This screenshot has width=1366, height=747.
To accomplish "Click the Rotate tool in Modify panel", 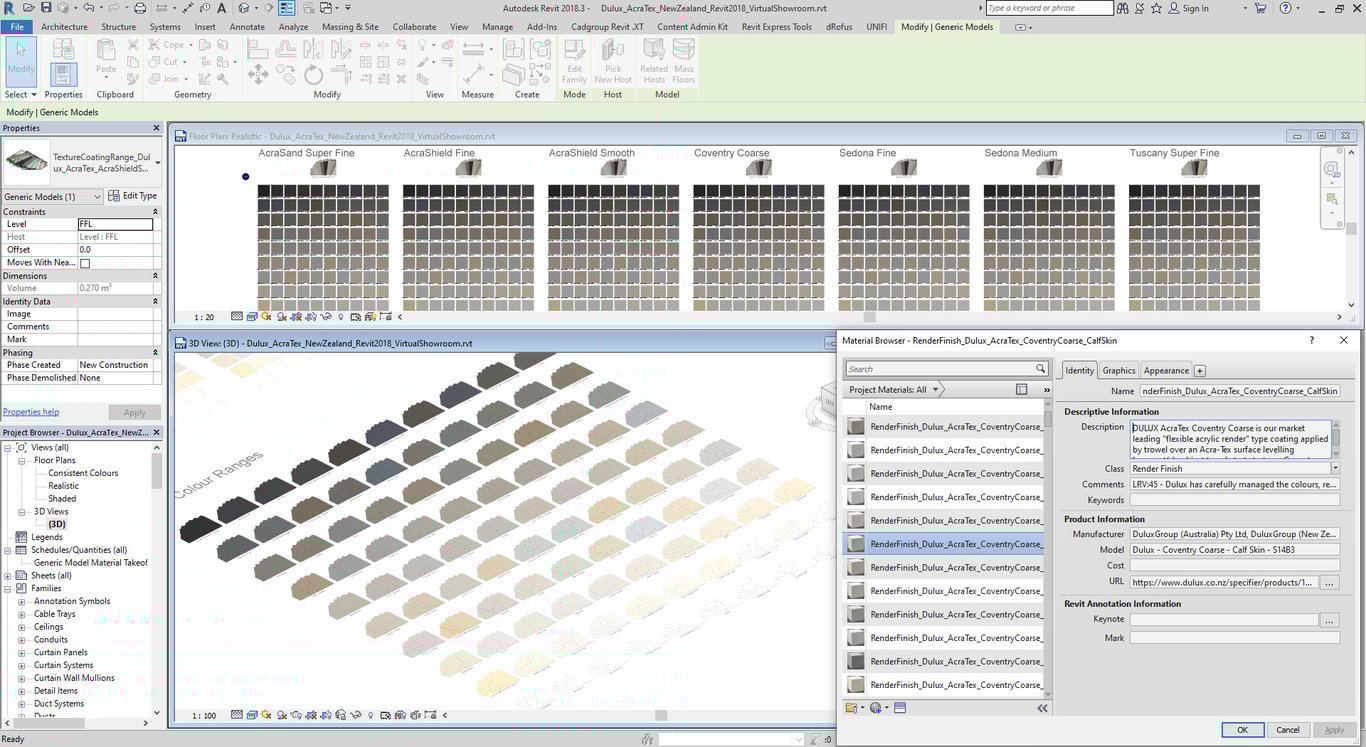I will [x=314, y=74].
